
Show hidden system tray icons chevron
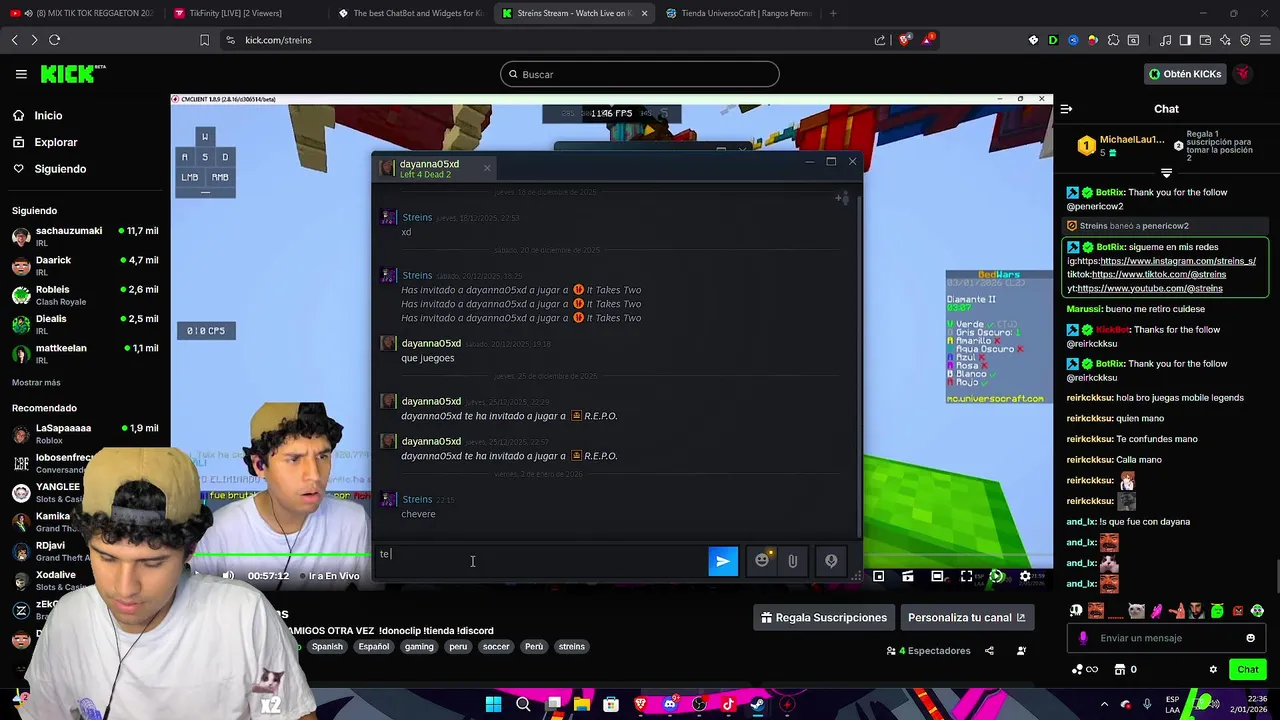(1104, 704)
